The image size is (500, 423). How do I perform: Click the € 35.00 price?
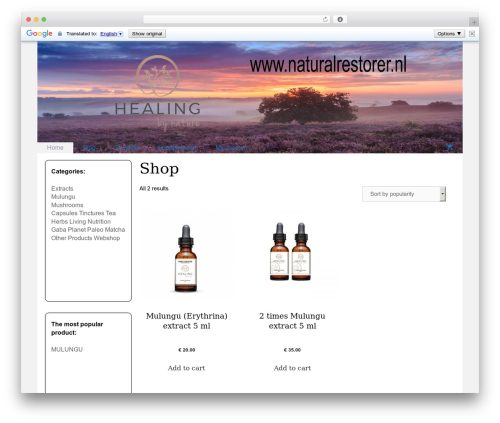292,350
